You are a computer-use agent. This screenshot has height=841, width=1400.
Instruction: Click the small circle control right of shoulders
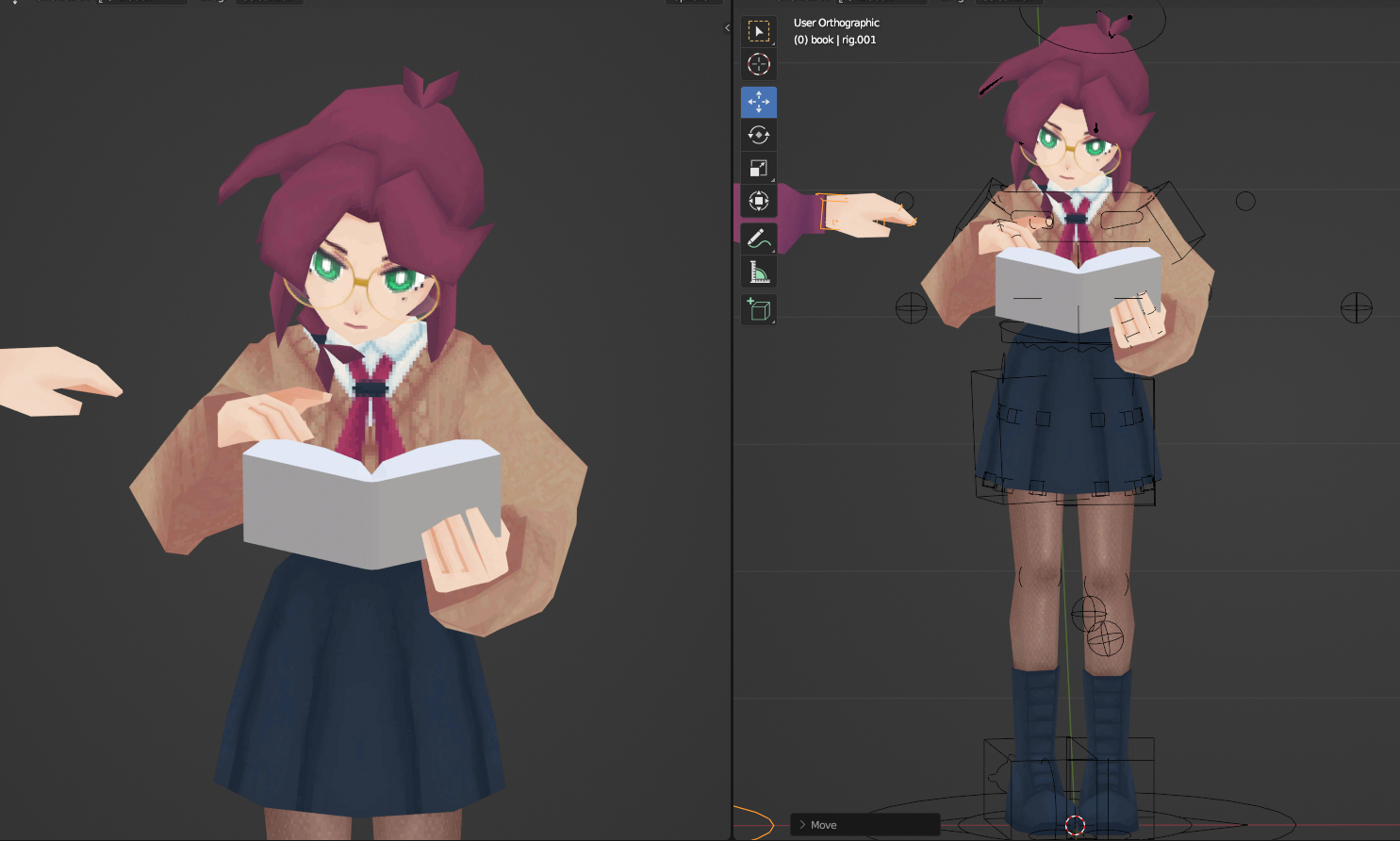1245,201
